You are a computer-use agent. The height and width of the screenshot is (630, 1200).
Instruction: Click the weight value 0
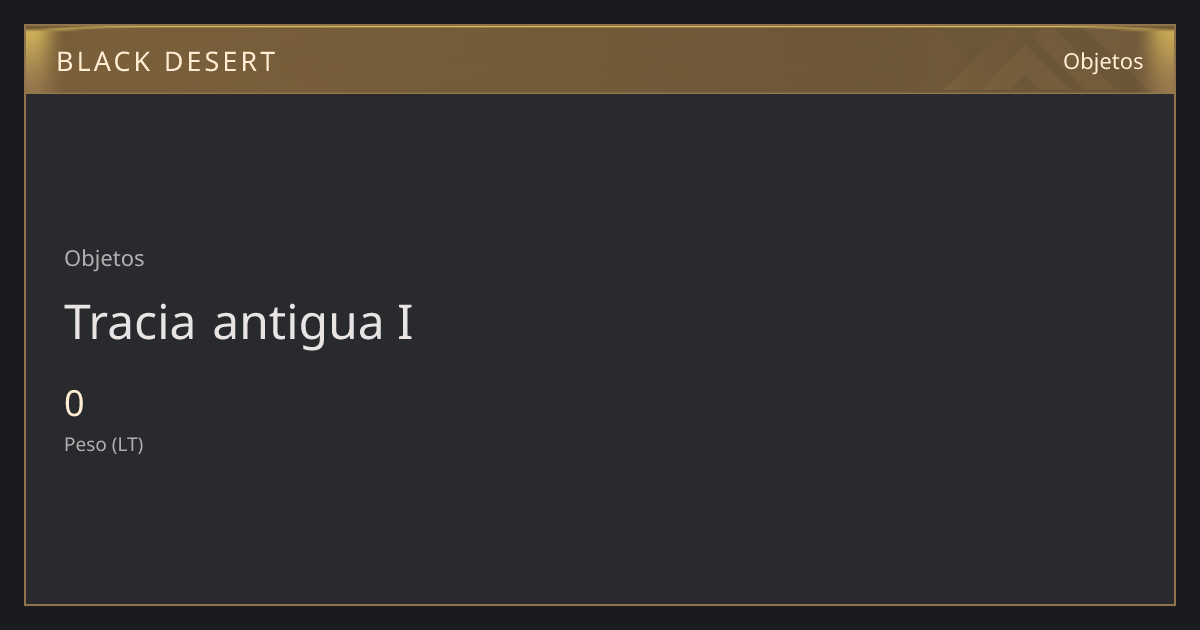pyautogui.click(x=74, y=404)
